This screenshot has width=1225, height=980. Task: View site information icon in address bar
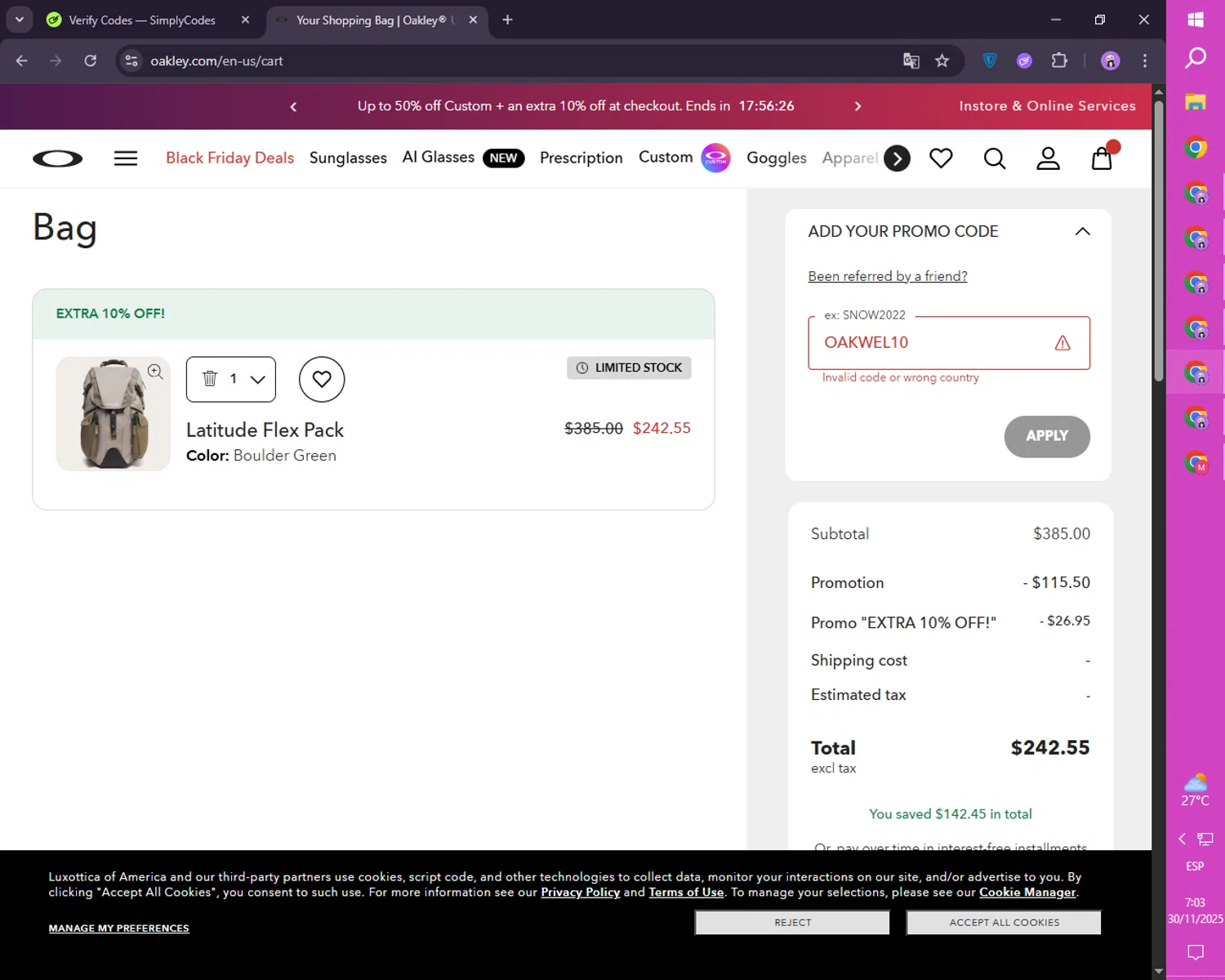pyautogui.click(x=131, y=60)
